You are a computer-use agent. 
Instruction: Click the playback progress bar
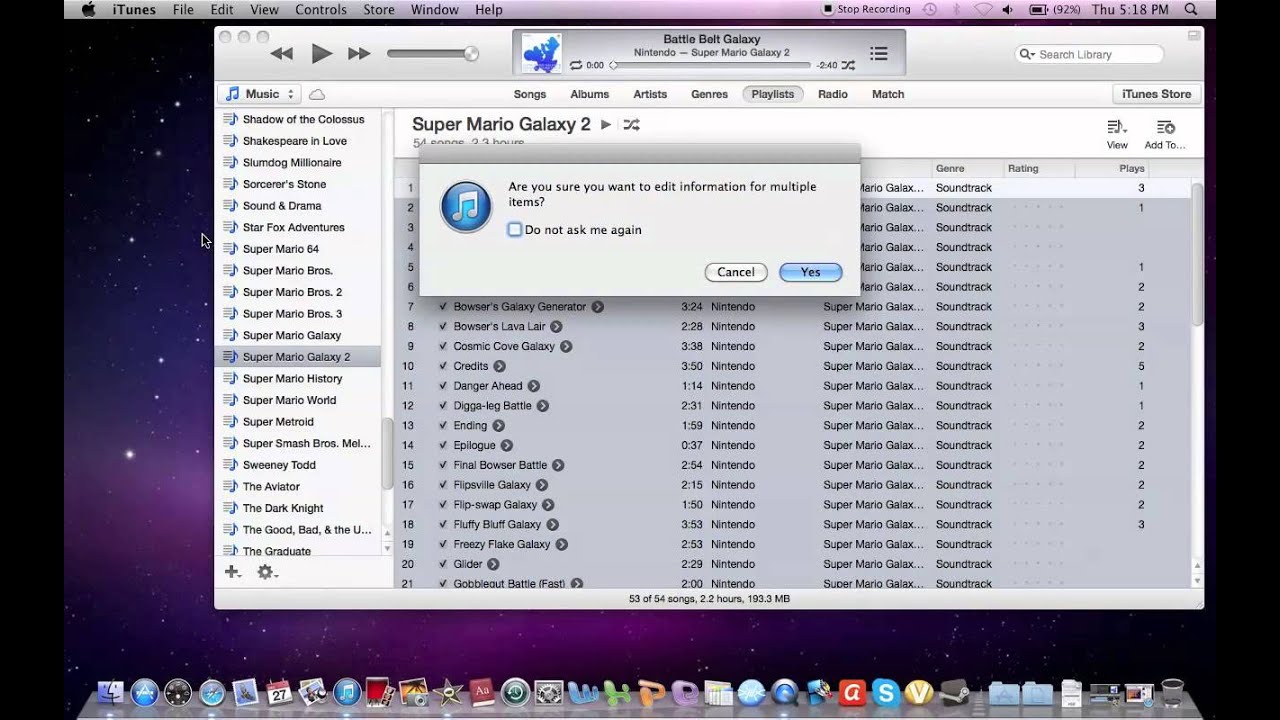pos(710,65)
